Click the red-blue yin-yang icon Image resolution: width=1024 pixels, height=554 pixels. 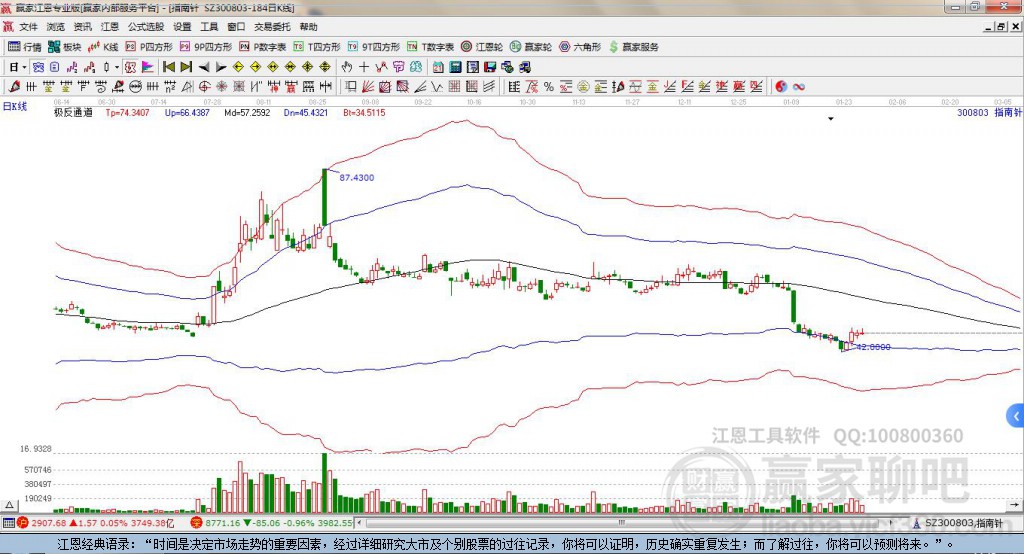click(x=781, y=87)
